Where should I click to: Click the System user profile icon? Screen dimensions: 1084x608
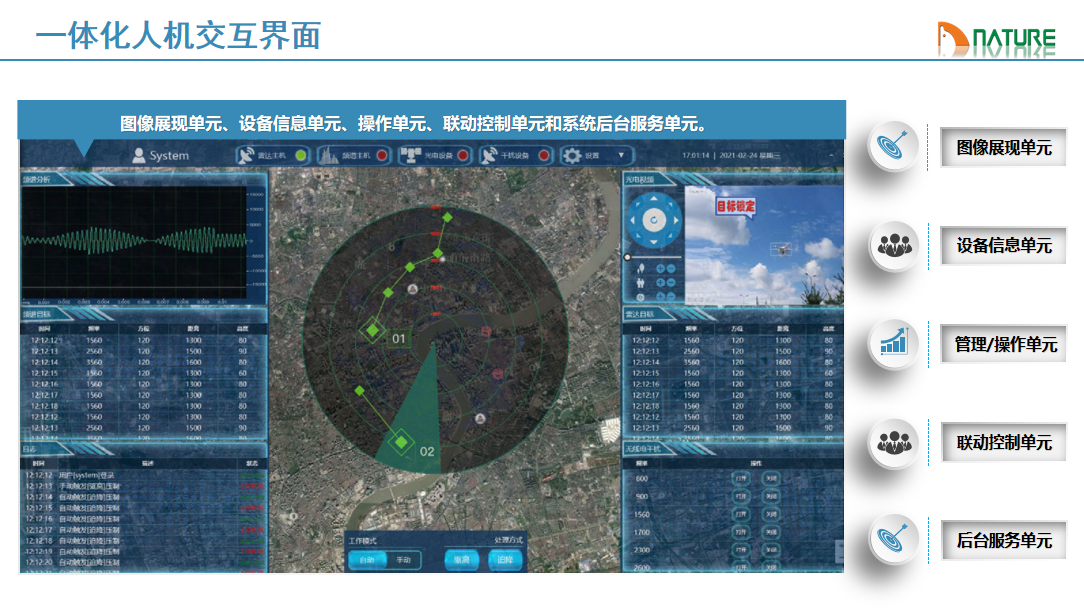tap(139, 155)
